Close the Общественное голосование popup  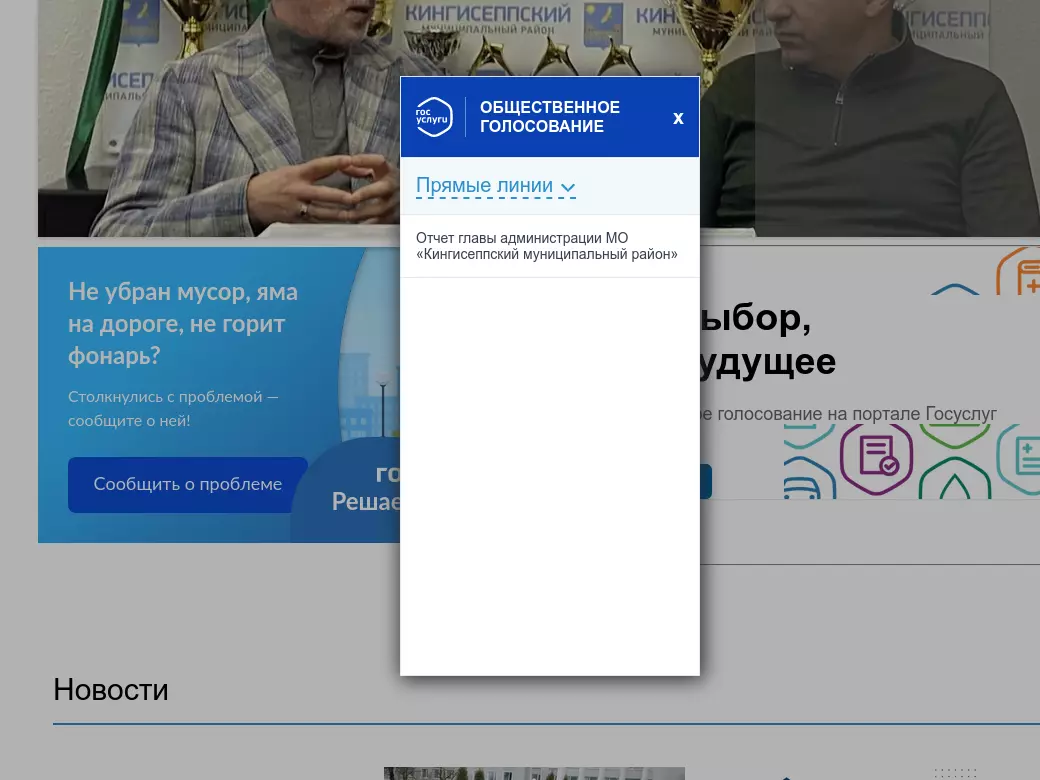(x=678, y=118)
